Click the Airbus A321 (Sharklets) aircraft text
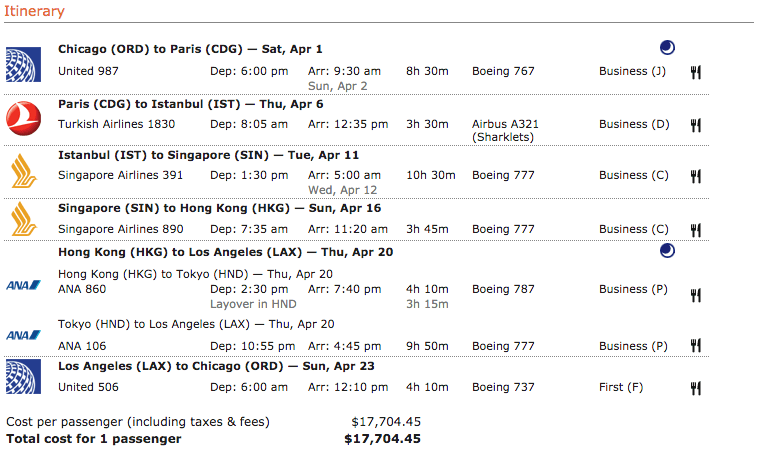 tap(505, 130)
